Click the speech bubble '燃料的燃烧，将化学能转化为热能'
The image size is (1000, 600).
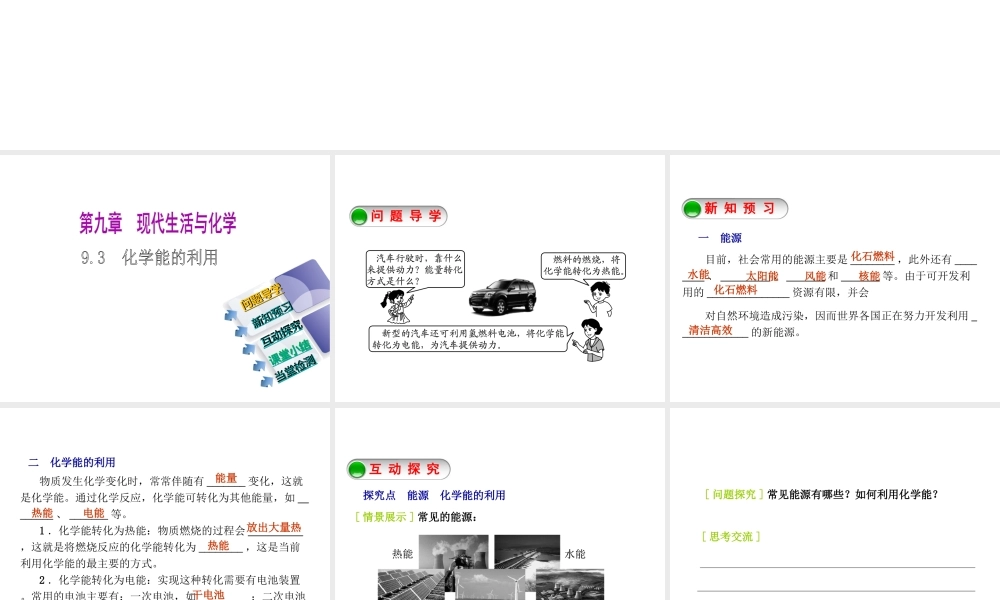584,265
